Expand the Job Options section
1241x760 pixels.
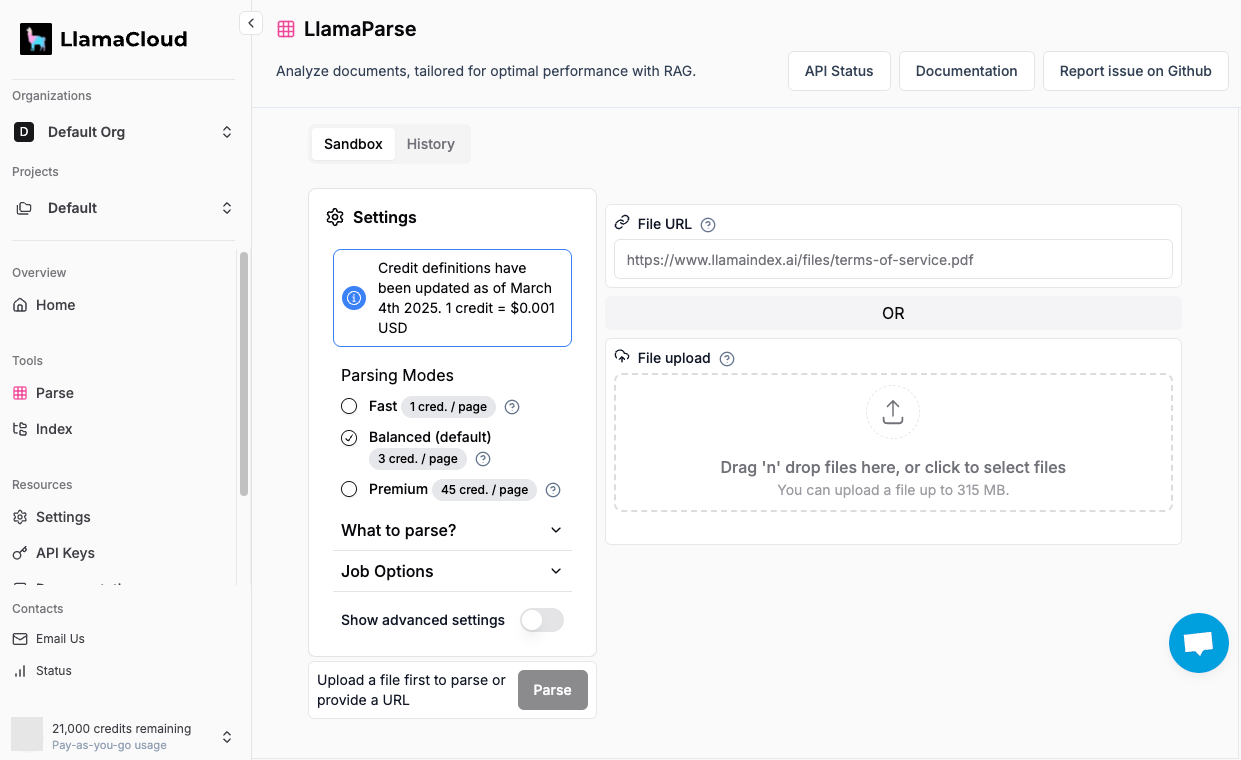[x=452, y=571]
